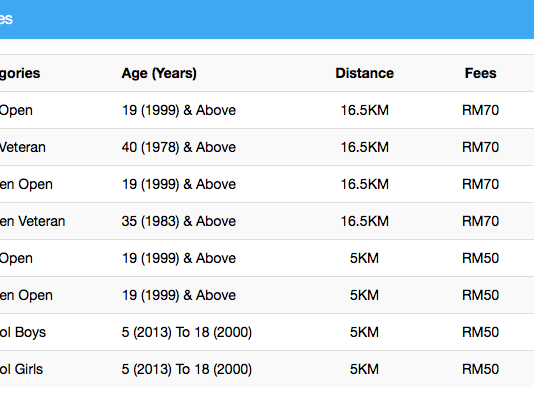Image resolution: width=534 pixels, height=412 pixels.
Task: Click RM70 fee in Veteran row
Action: click(x=481, y=147)
